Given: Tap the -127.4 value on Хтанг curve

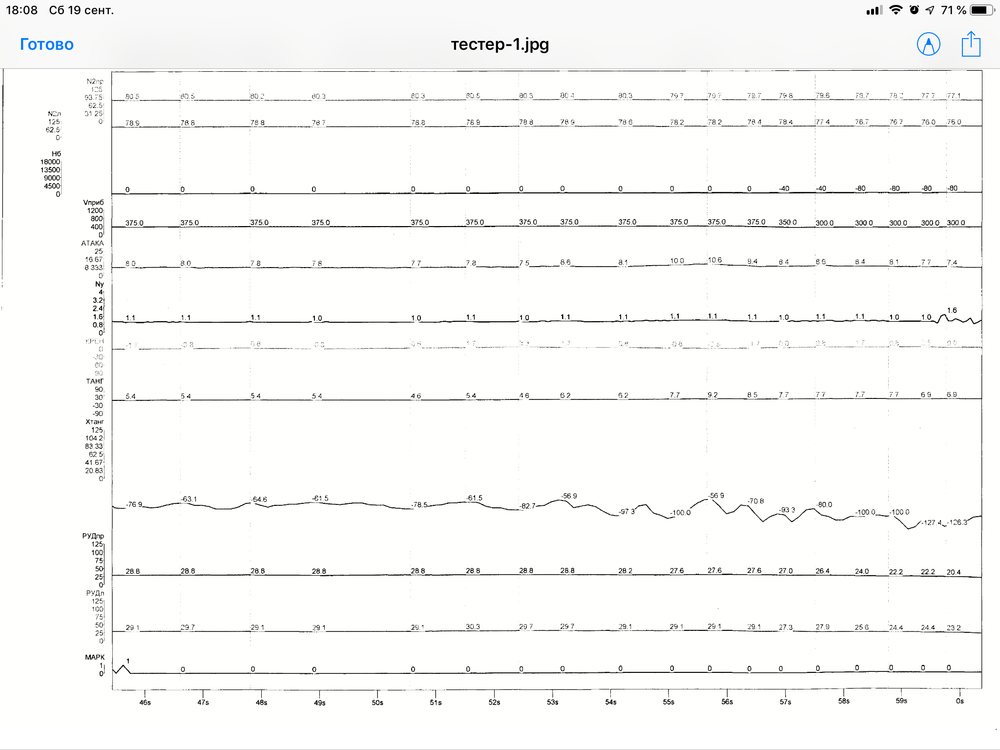Looking at the screenshot, I should 932,522.
